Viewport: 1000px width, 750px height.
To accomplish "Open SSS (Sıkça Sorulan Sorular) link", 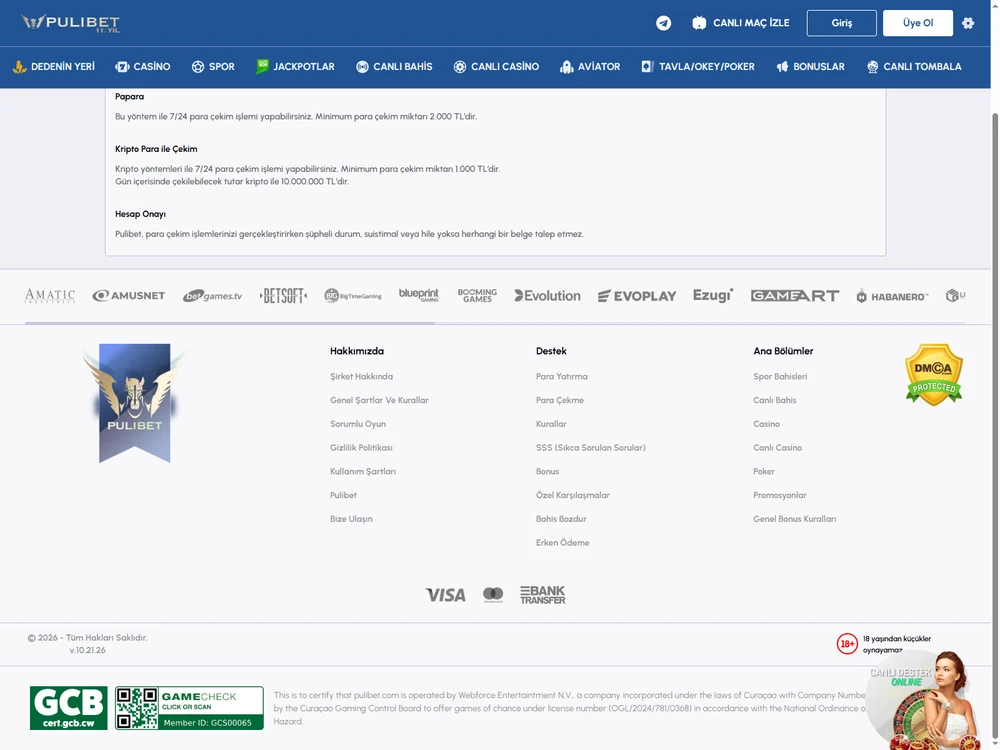I will pyautogui.click(x=591, y=448).
